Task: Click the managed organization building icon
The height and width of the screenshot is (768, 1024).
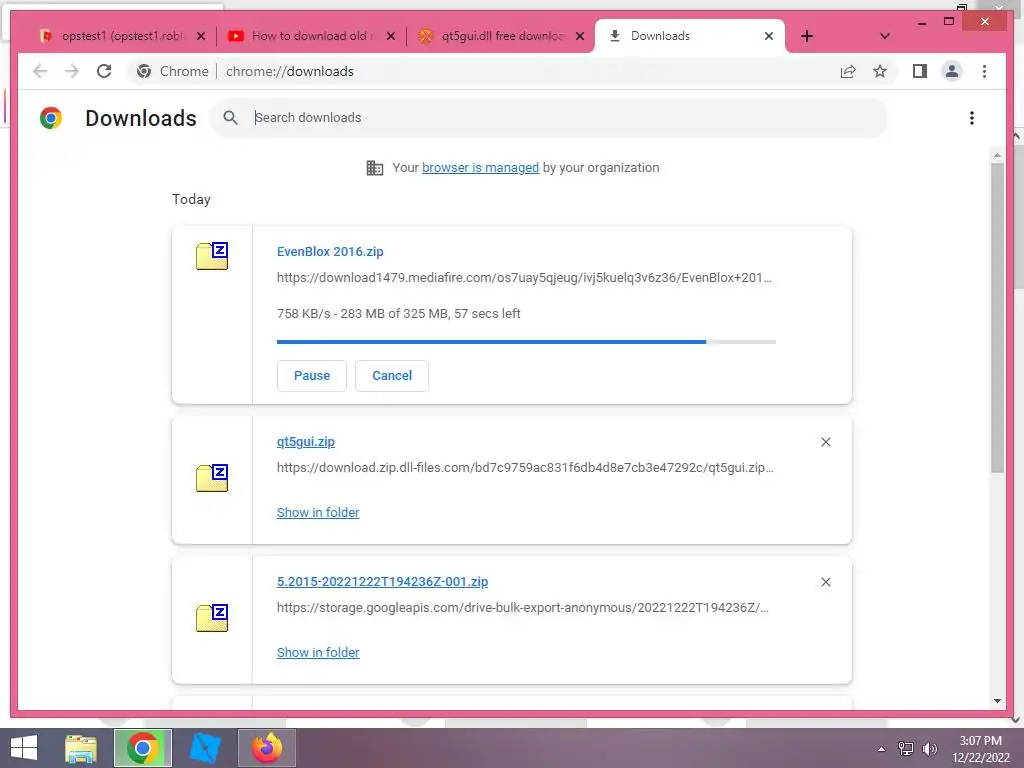Action: pyautogui.click(x=375, y=168)
